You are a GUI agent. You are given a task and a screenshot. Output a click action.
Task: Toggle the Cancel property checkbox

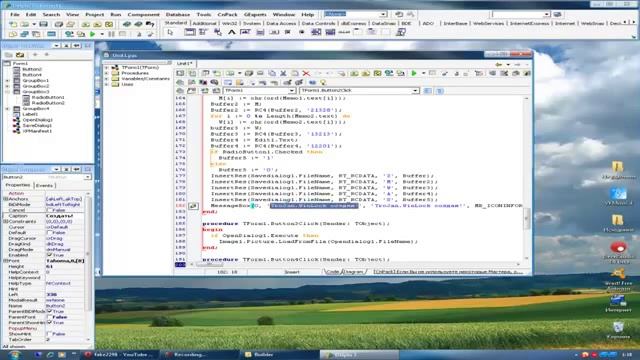[49, 210]
